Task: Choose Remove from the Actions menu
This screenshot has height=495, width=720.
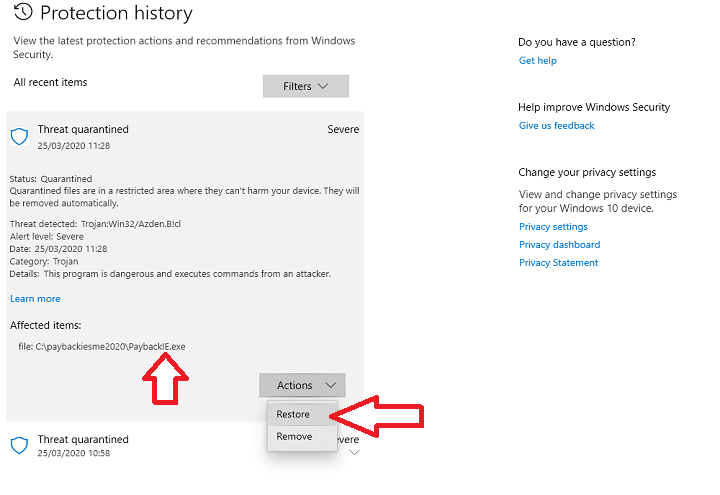Action: (294, 436)
